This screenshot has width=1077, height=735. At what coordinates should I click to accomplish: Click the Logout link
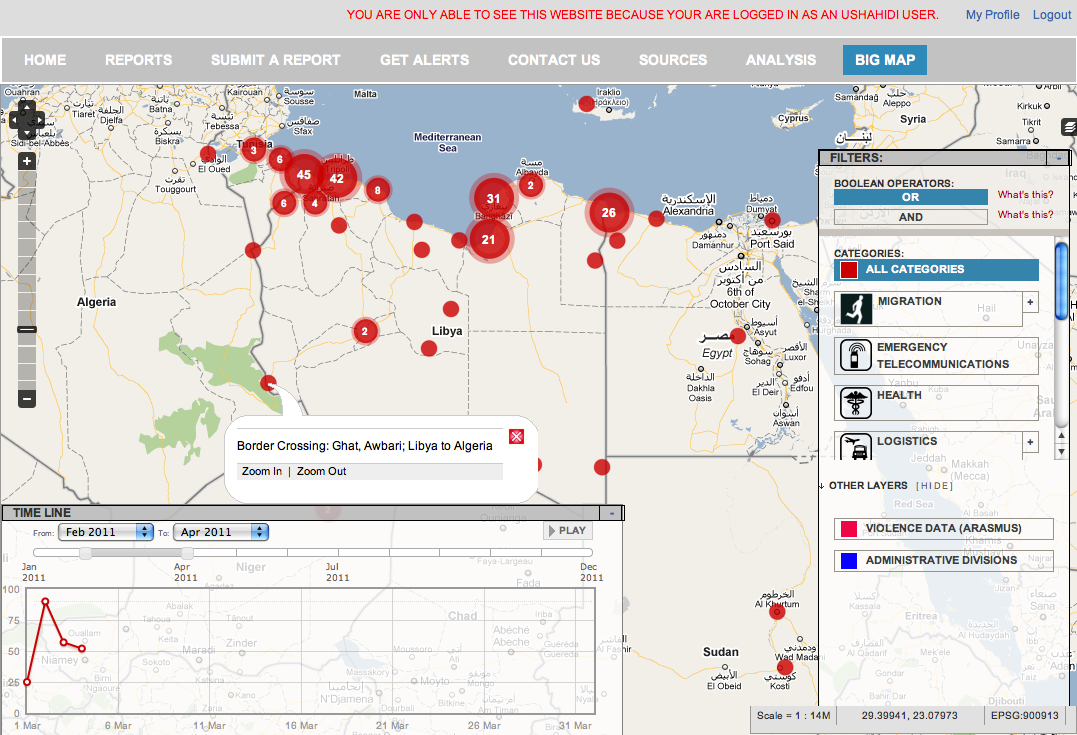click(x=1052, y=15)
